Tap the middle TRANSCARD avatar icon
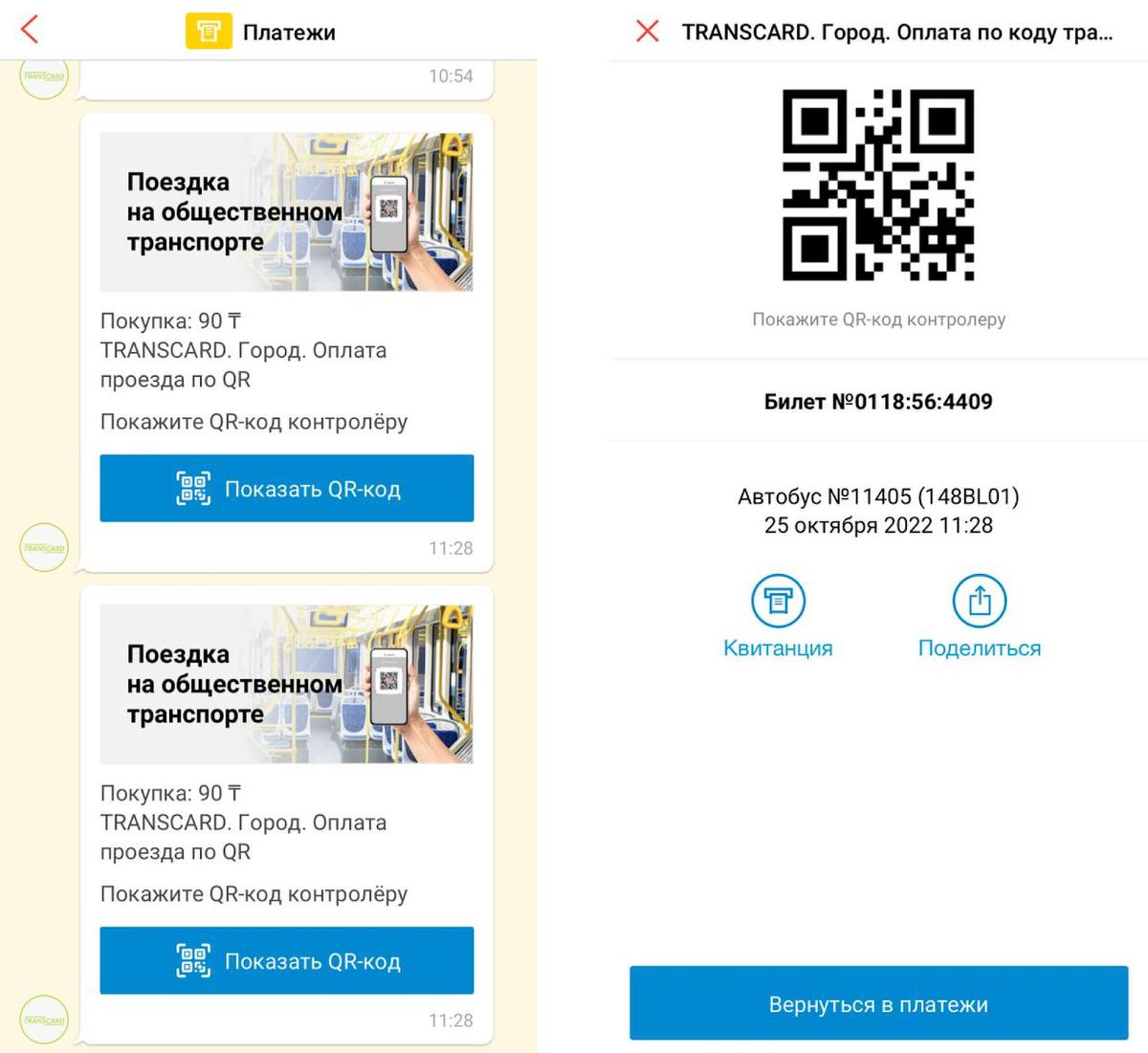This screenshot has width=1148, height=1053. 44,547
